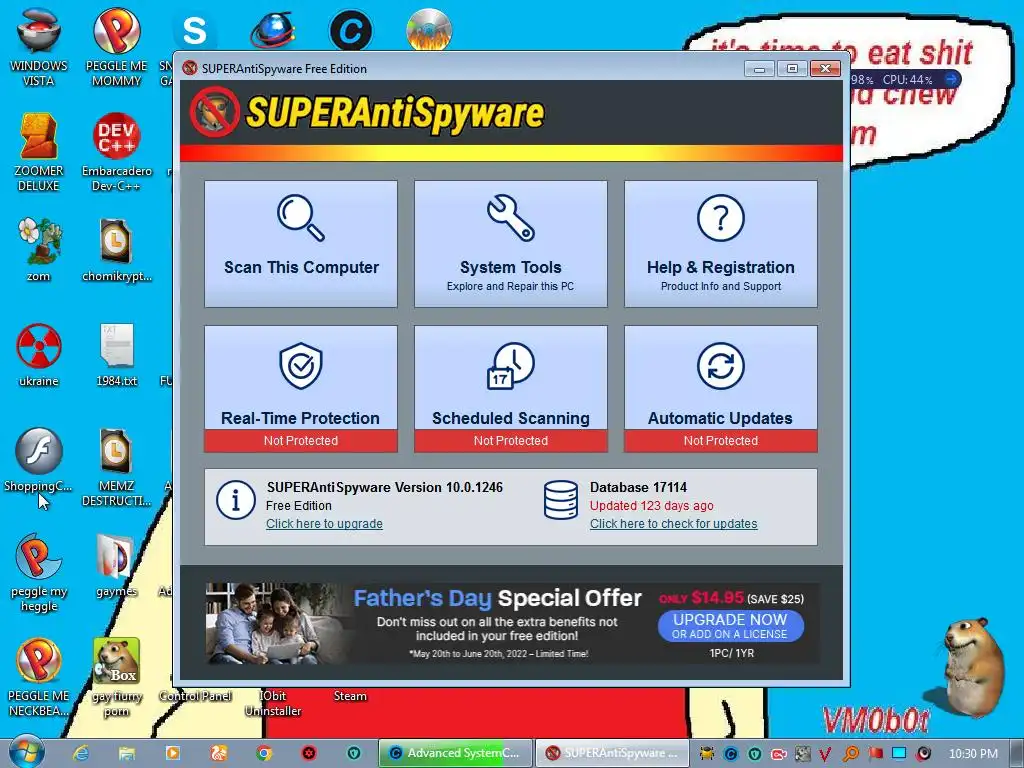
Task: Select Embarcadero Dev-C++ desktop icon
Action: (x=116, y=152)
